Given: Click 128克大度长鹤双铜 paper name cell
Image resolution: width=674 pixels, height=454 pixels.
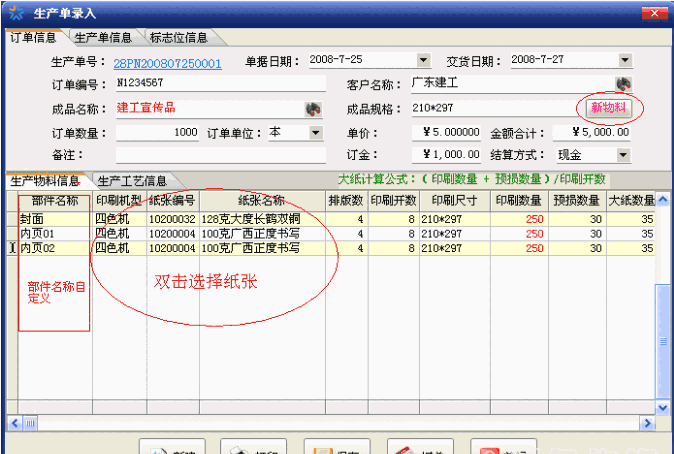Looking at the screenshot, I should pos(262,219).
